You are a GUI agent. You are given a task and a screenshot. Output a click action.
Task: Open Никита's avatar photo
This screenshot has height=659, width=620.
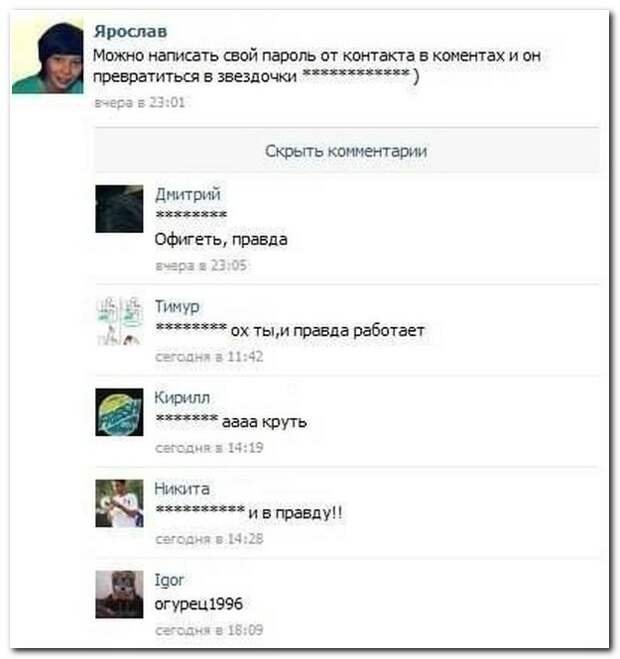119,503
